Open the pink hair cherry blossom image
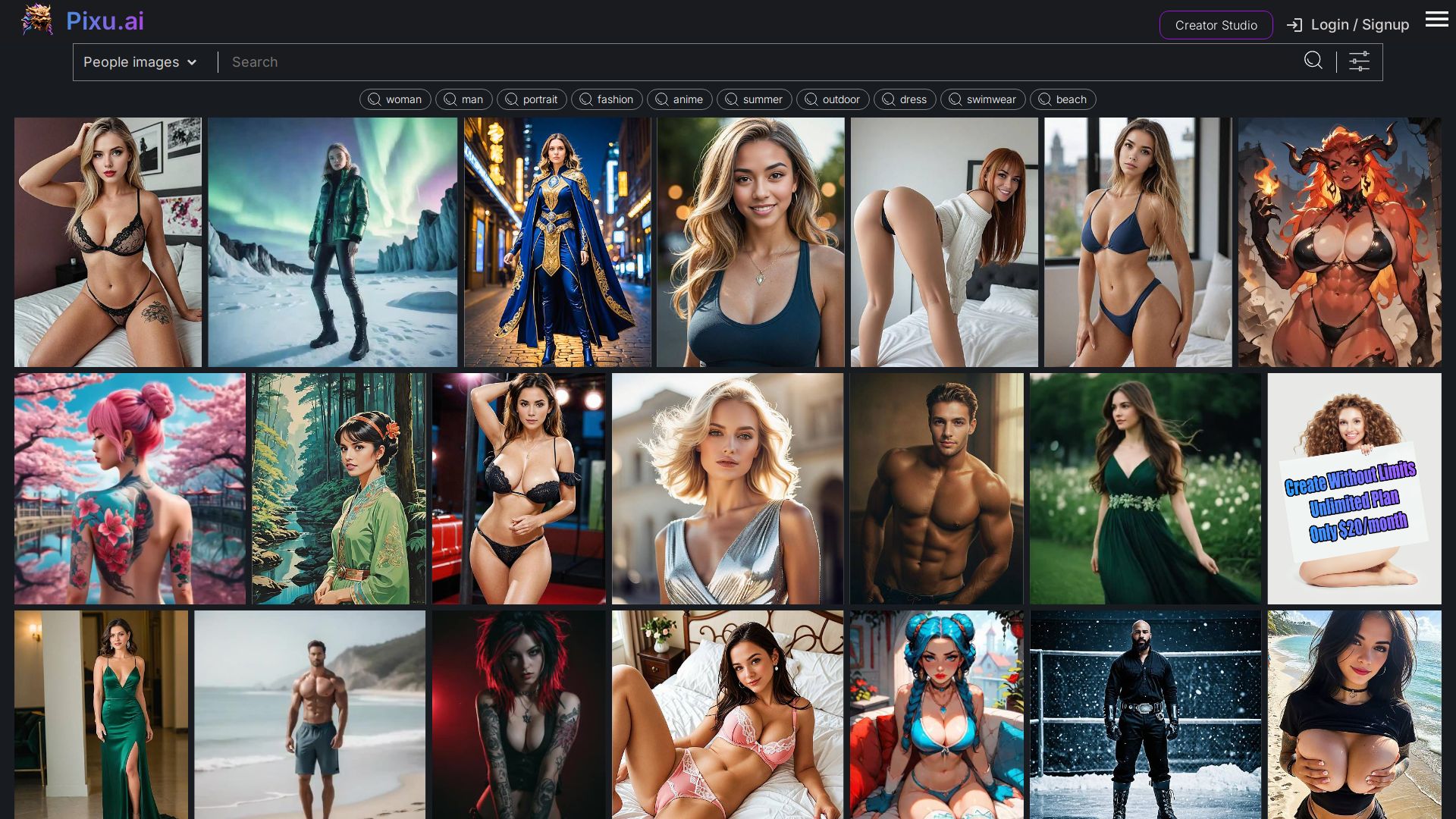 [x=130, y=488]
